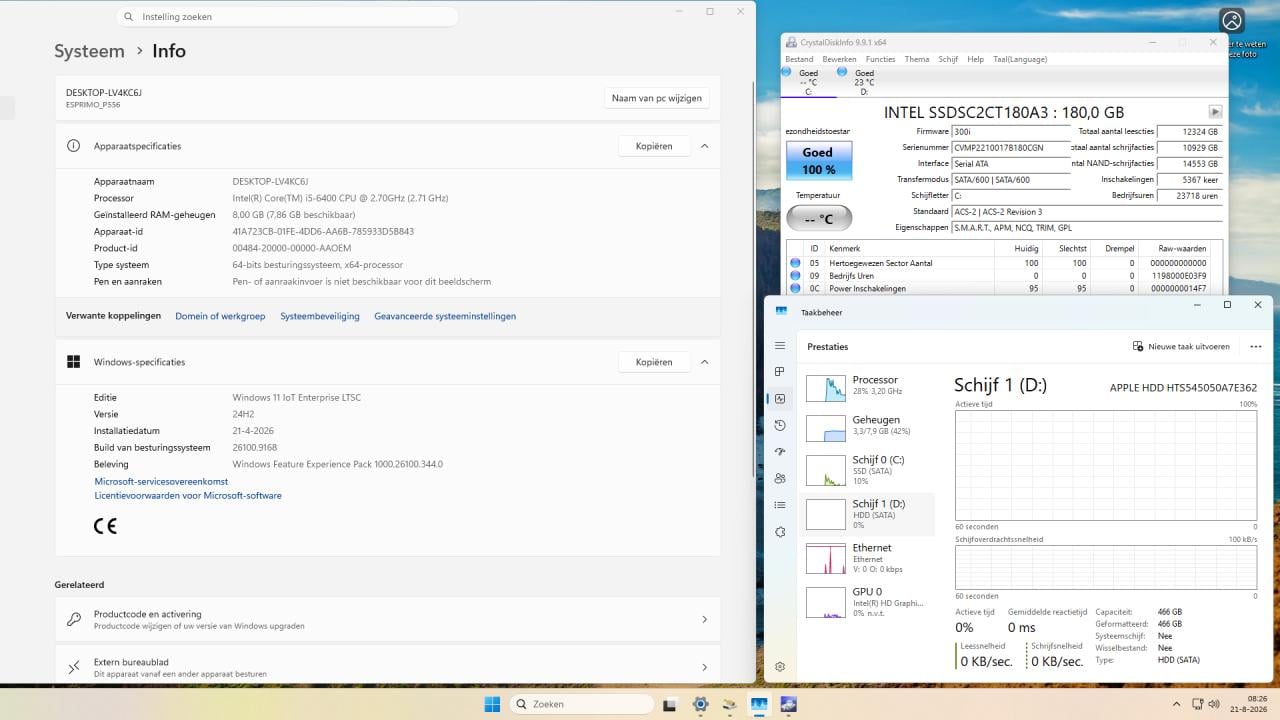This screenshot has width=1280, height=720.
Task: Open Task Manager hamburger navigation menu
Action: 780,345
